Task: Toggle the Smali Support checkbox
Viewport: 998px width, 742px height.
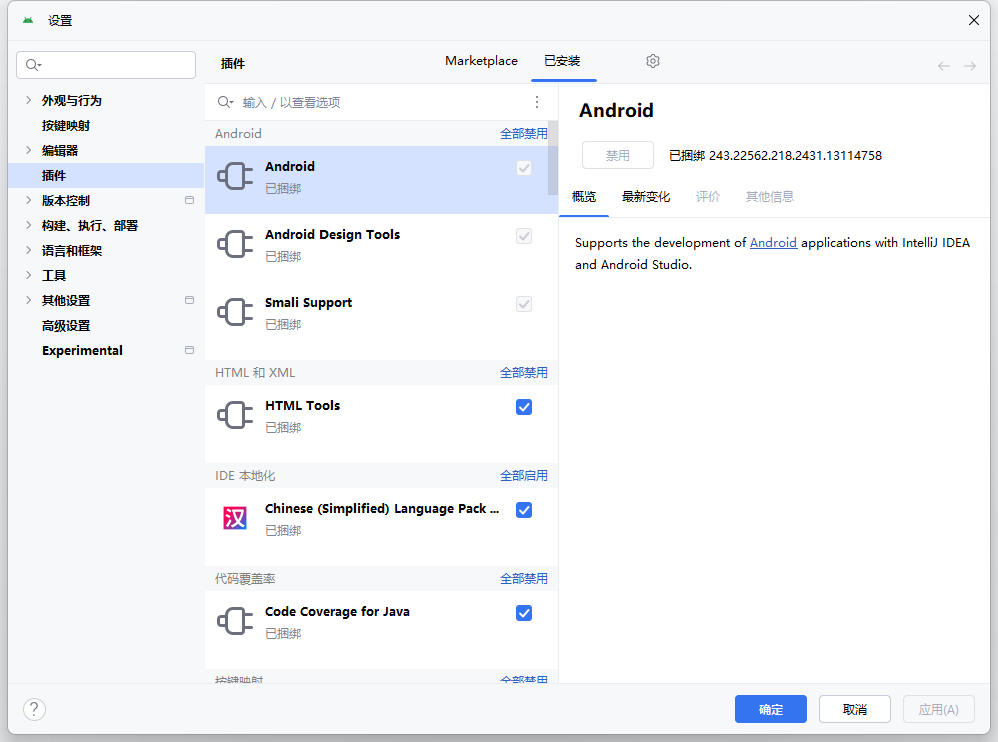Action: coord(524,304)
